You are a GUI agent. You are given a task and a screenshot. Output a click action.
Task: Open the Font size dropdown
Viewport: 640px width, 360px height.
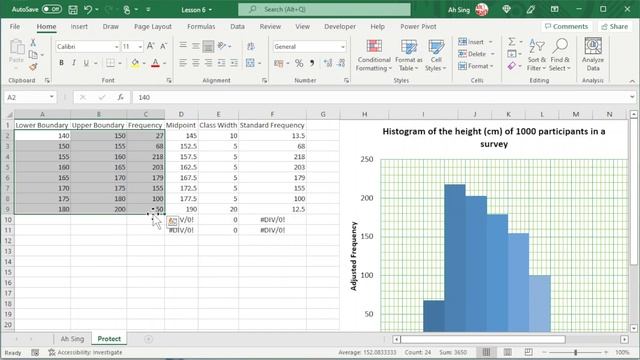click(x=140, y=47)
